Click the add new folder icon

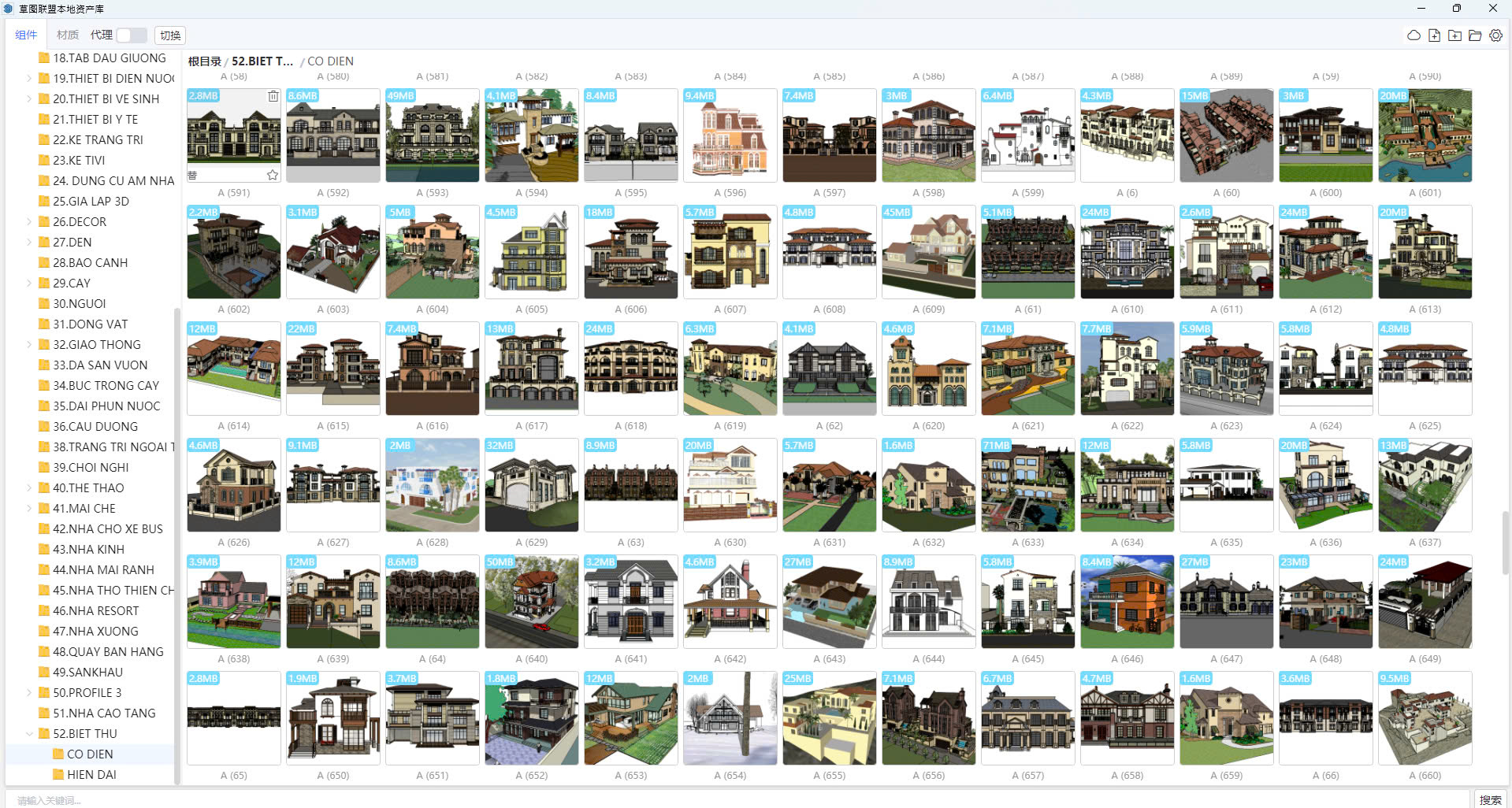point(1454,35)
